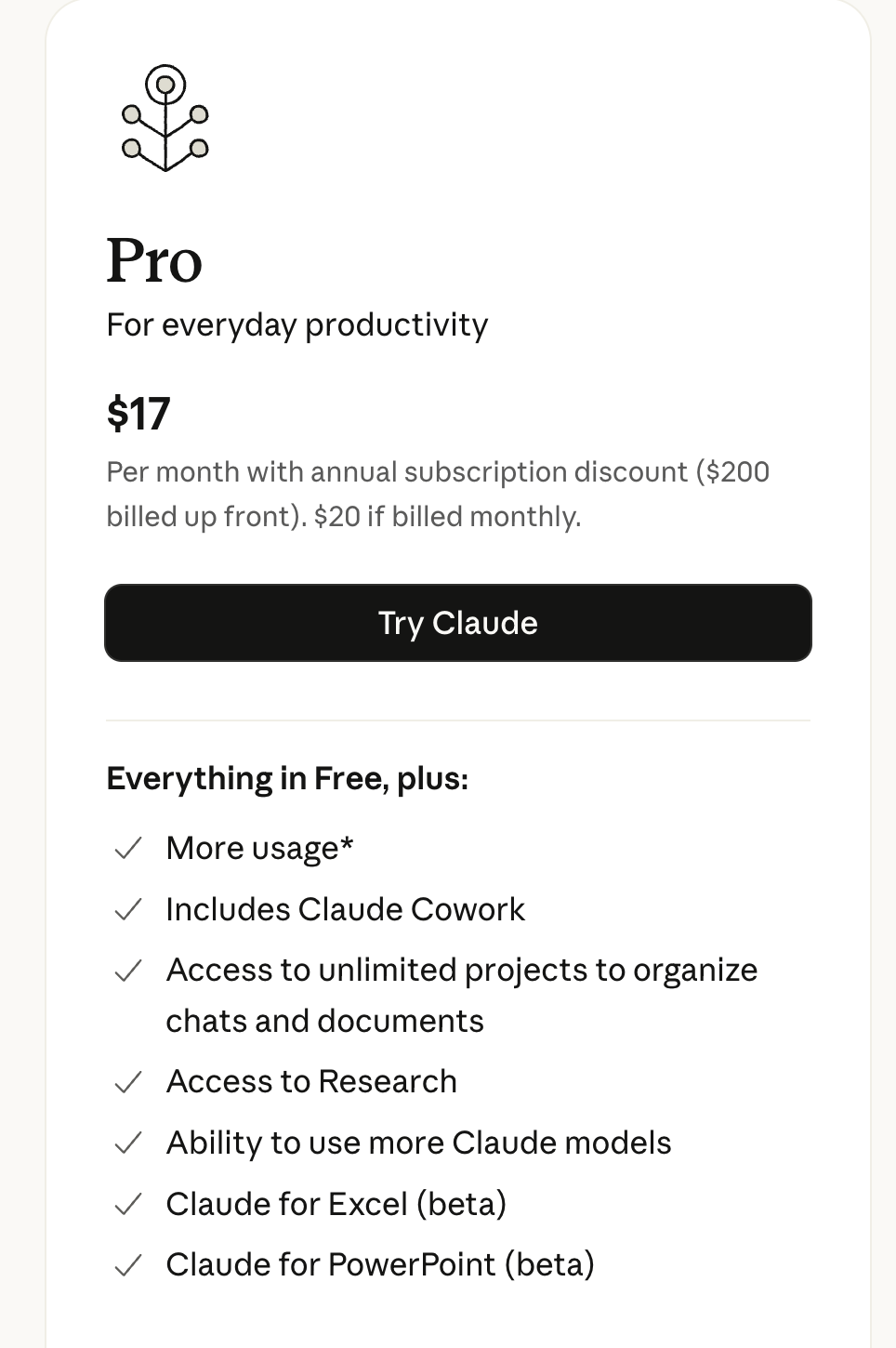Click Access to unlimited projects text
This screenshot has width=896, height=1348.
(x=461, y=971)
